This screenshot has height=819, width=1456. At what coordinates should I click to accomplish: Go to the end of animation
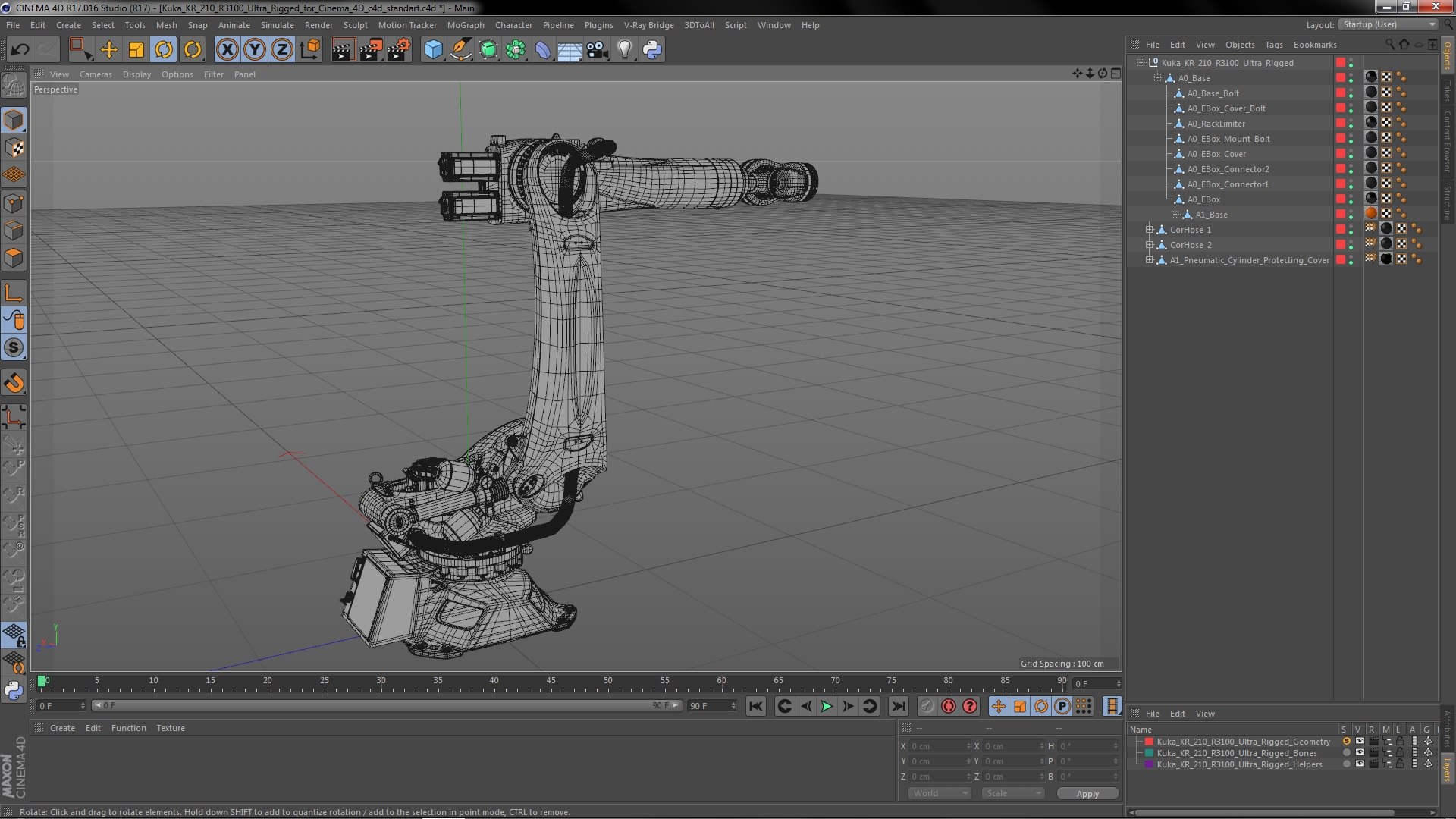(x=899, y=706)
